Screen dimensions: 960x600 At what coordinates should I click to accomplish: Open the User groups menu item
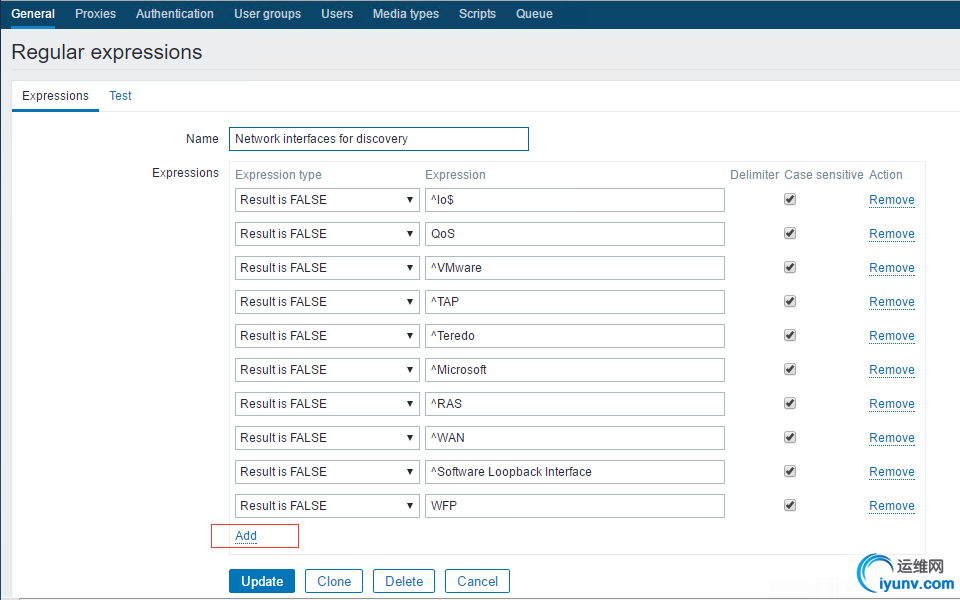267,14
